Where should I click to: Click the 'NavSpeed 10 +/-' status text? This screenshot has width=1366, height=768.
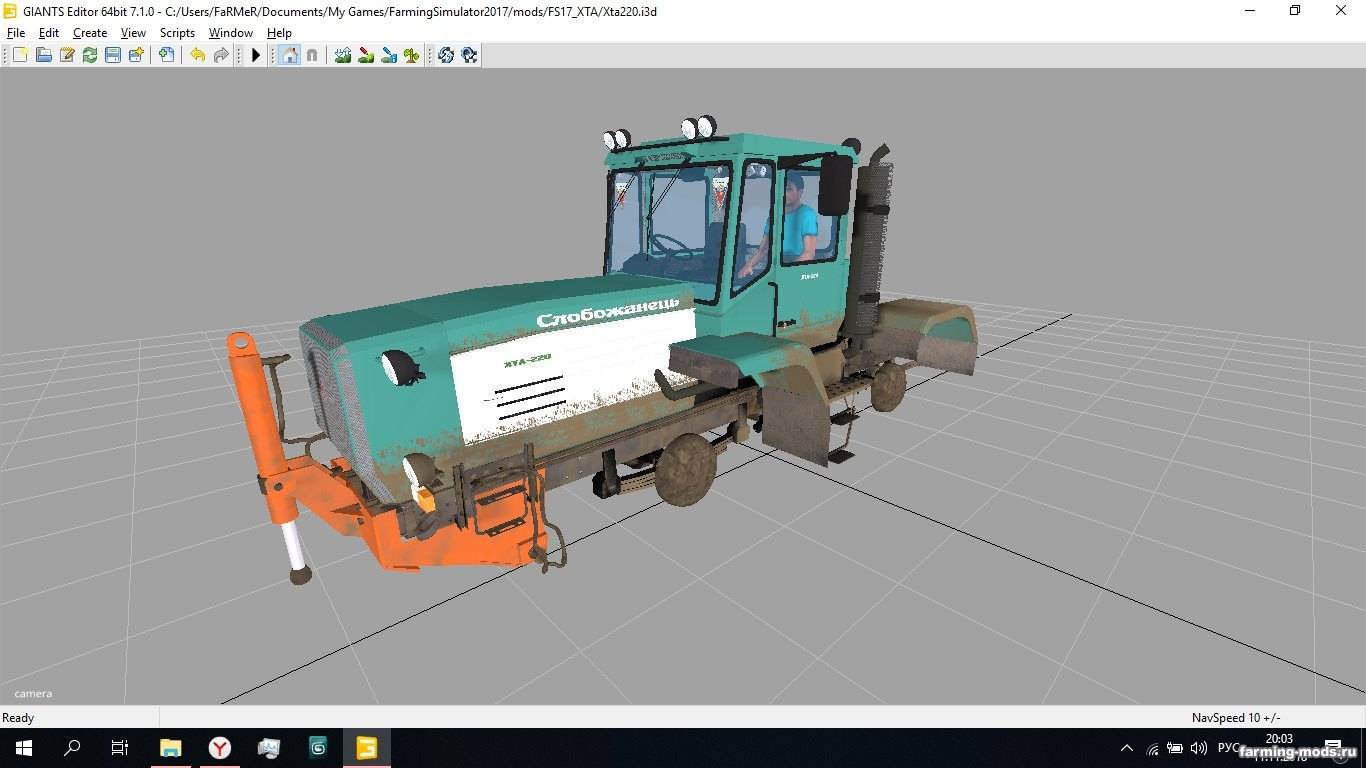(1236, 717)
